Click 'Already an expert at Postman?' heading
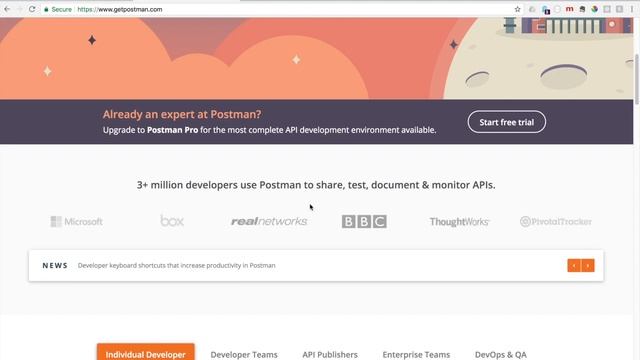Viewport: 640px width, 360px height. pyautogui.click(x=182, y=114)
